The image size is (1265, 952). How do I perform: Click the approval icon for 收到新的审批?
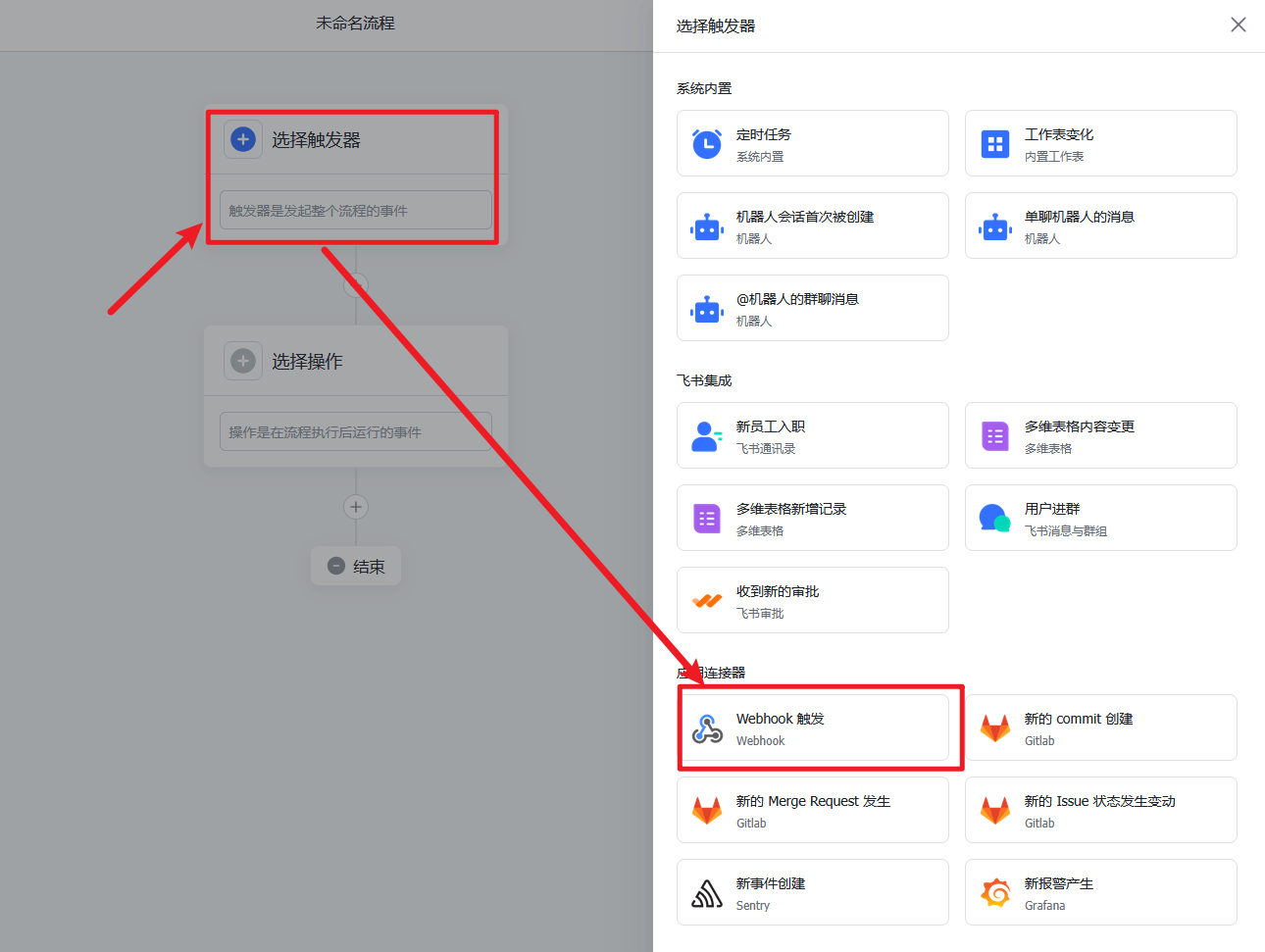pos(707,601)
